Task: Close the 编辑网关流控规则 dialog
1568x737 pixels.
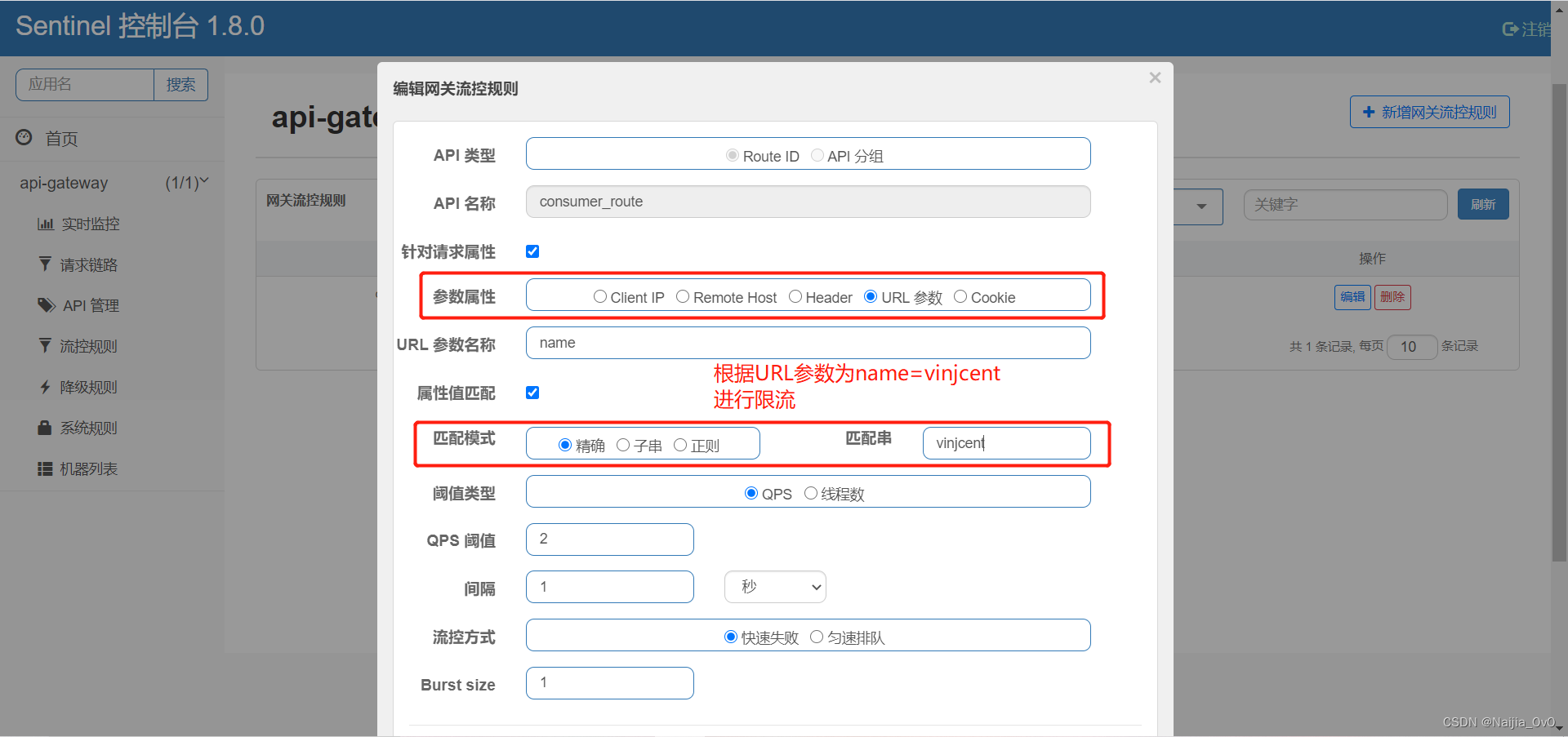Action: click(1155, 78)
